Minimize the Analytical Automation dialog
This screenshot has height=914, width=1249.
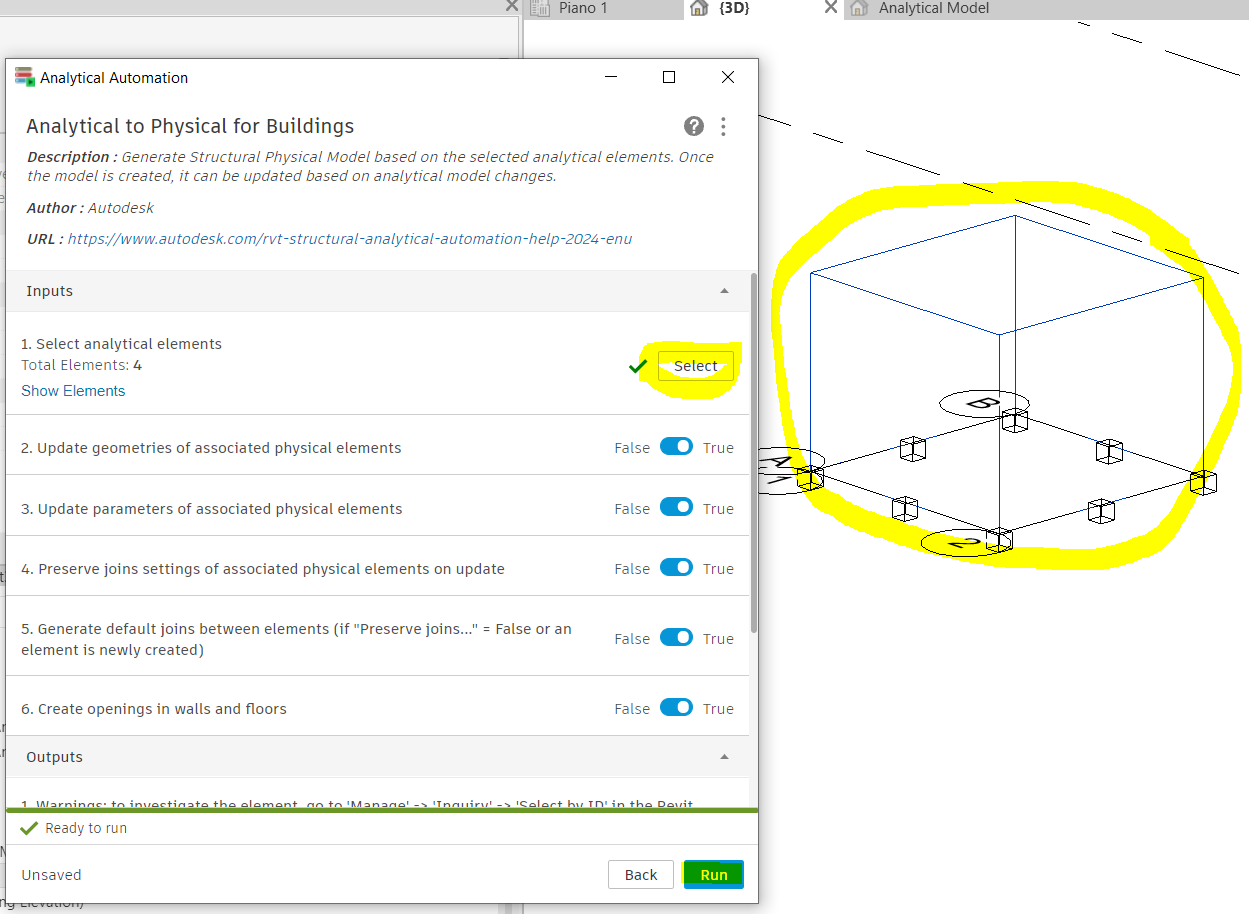(611, 77)
